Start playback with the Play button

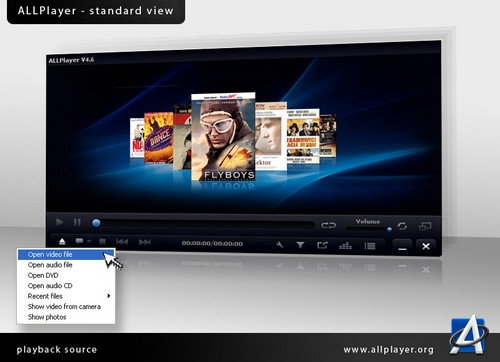coord(60,222)
